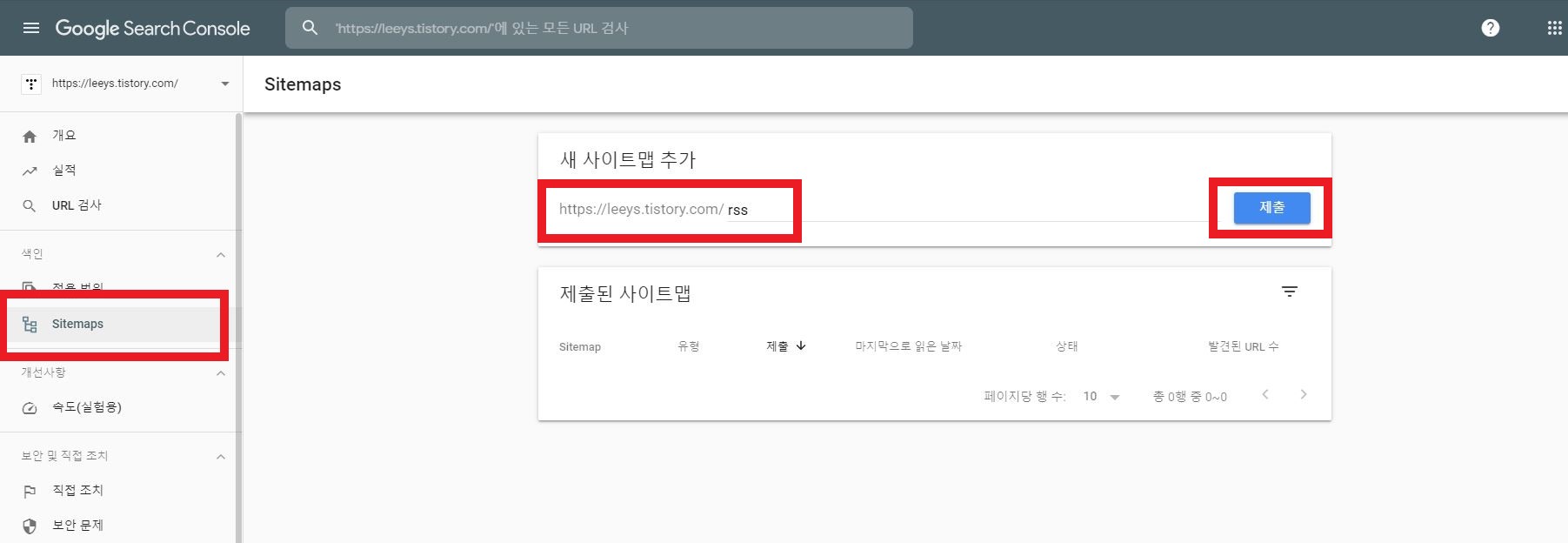
Task: Sort by 발견된 URL 수 column
Action: point(1244,346)
